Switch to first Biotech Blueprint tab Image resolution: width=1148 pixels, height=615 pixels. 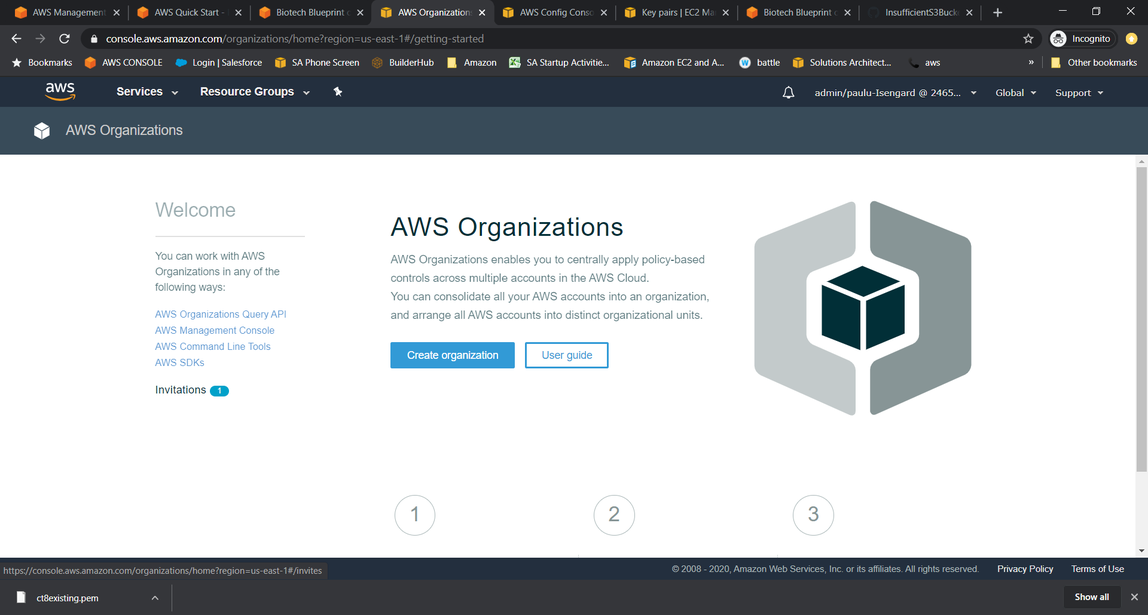click(310, 12)
